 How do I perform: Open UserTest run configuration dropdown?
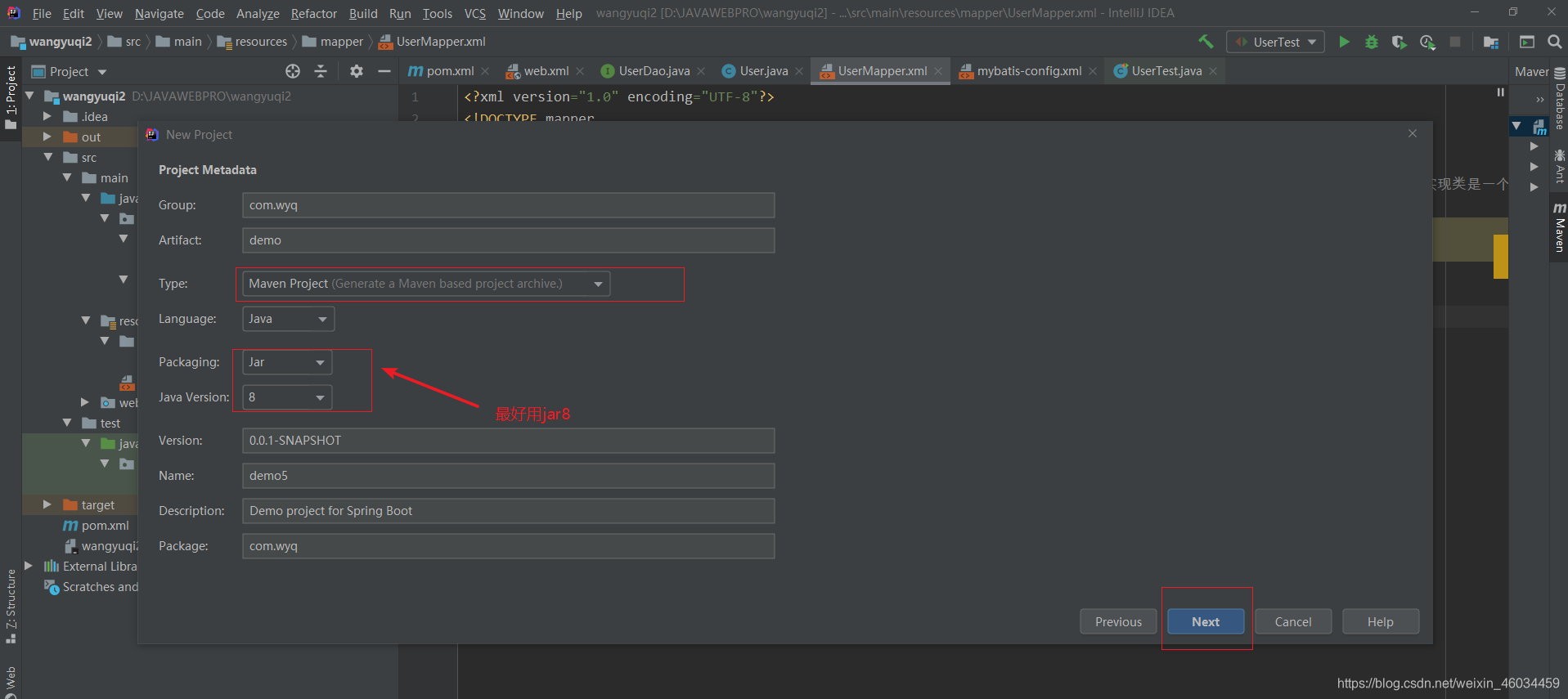pos(1276,42)
